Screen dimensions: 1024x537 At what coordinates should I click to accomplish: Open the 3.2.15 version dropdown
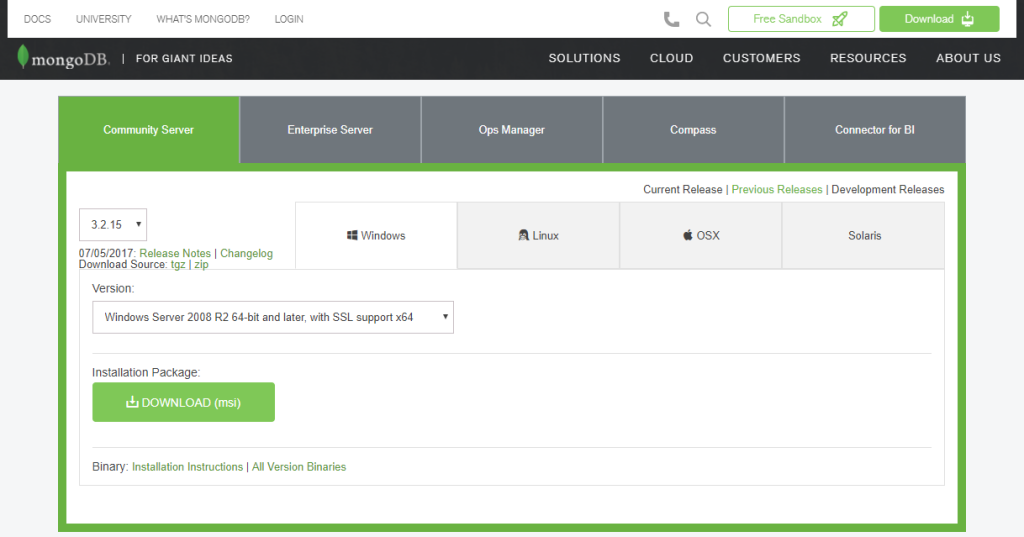point(113,225)
